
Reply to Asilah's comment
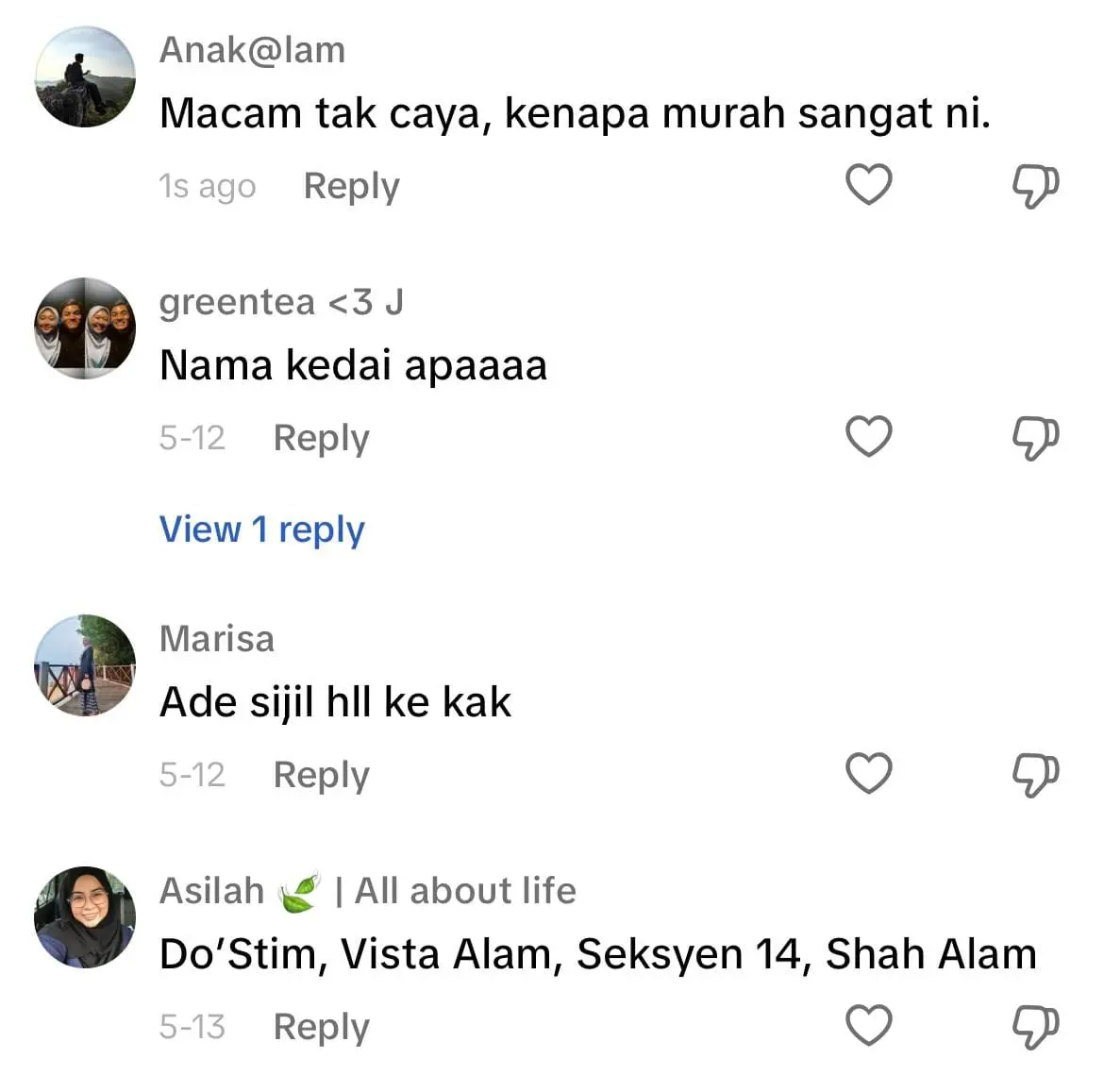(321, 1027)
